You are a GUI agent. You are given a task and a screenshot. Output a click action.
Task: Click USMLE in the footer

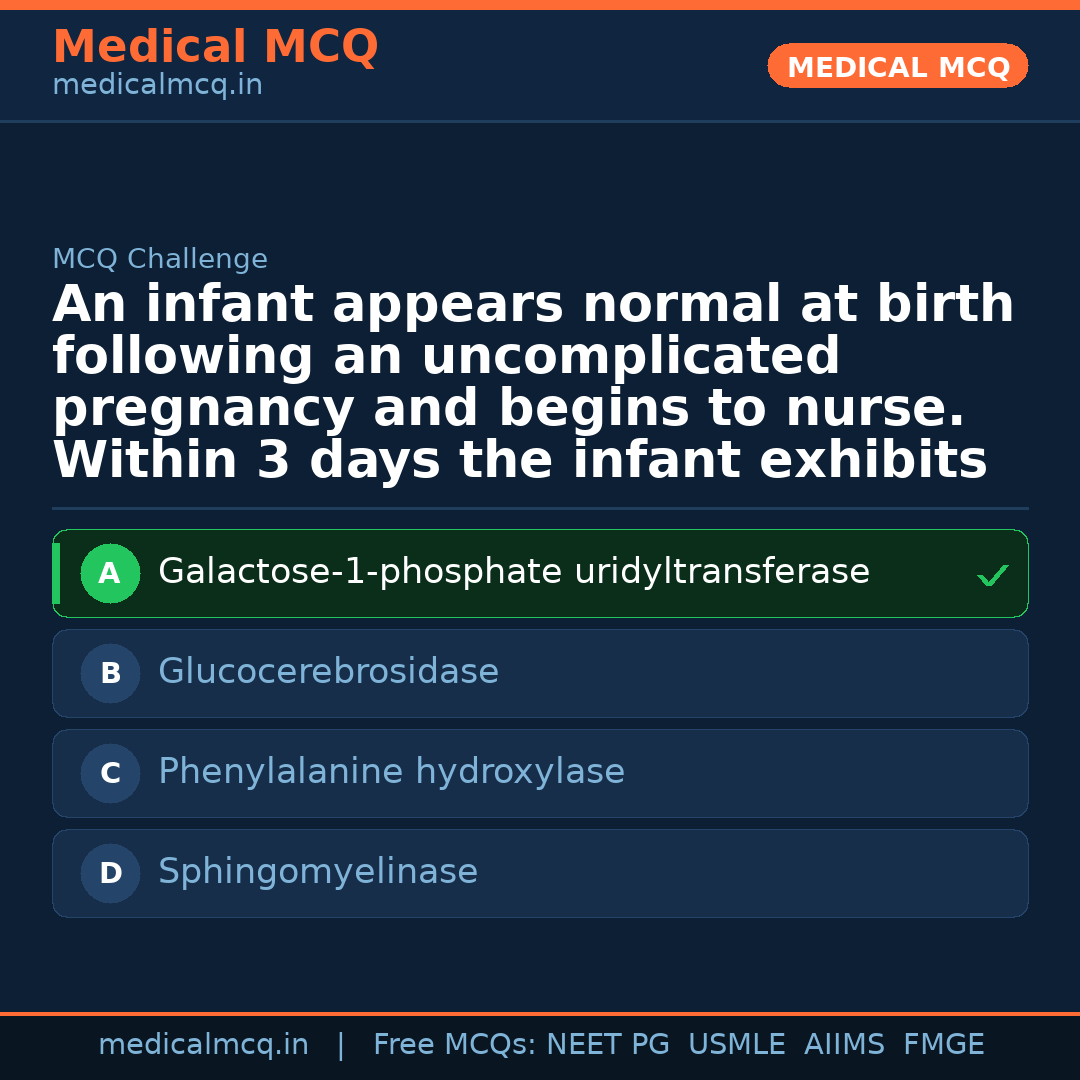(x=736, y=1045)
